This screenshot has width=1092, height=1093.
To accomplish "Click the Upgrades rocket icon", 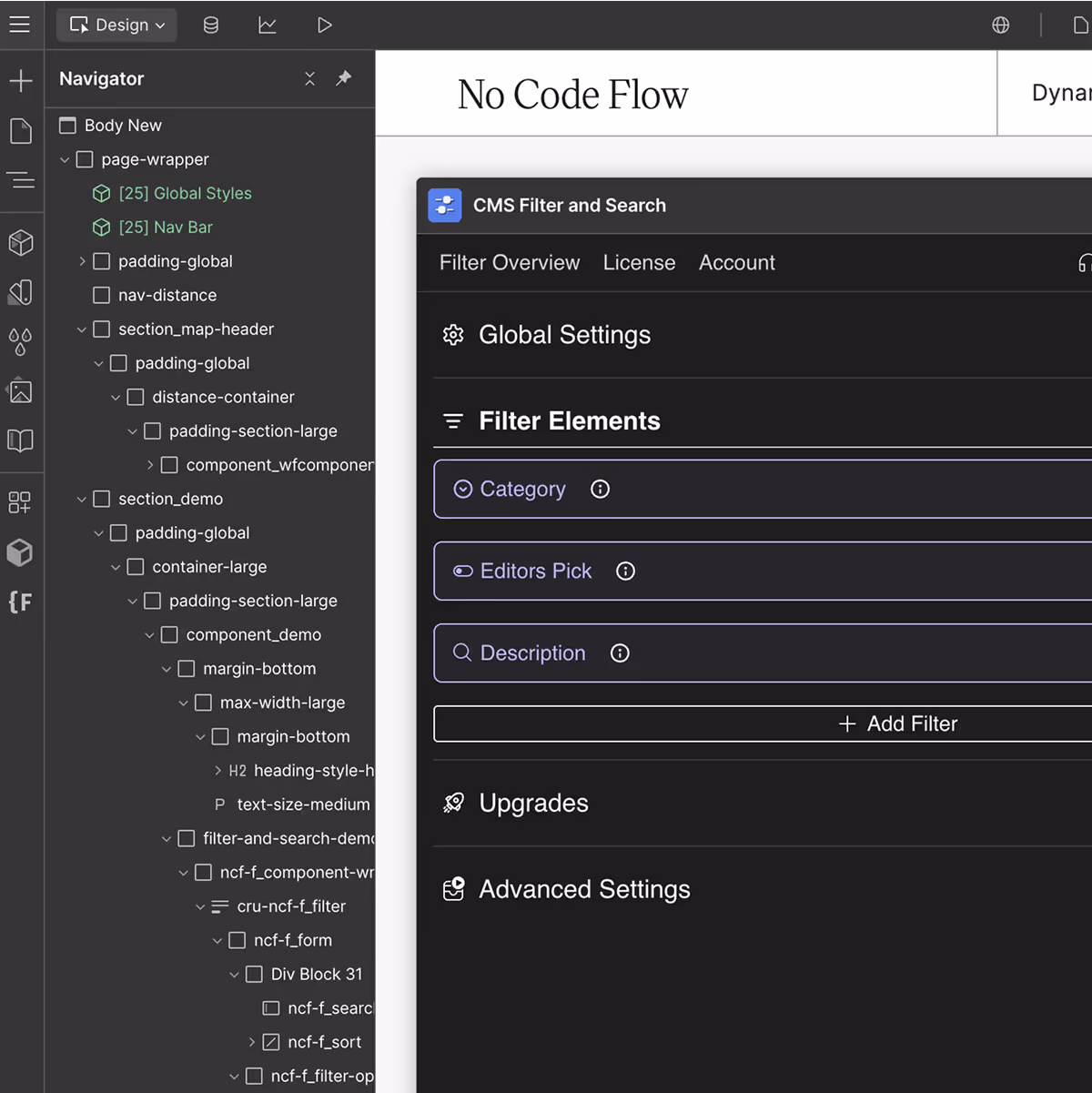I will [453, 804].
